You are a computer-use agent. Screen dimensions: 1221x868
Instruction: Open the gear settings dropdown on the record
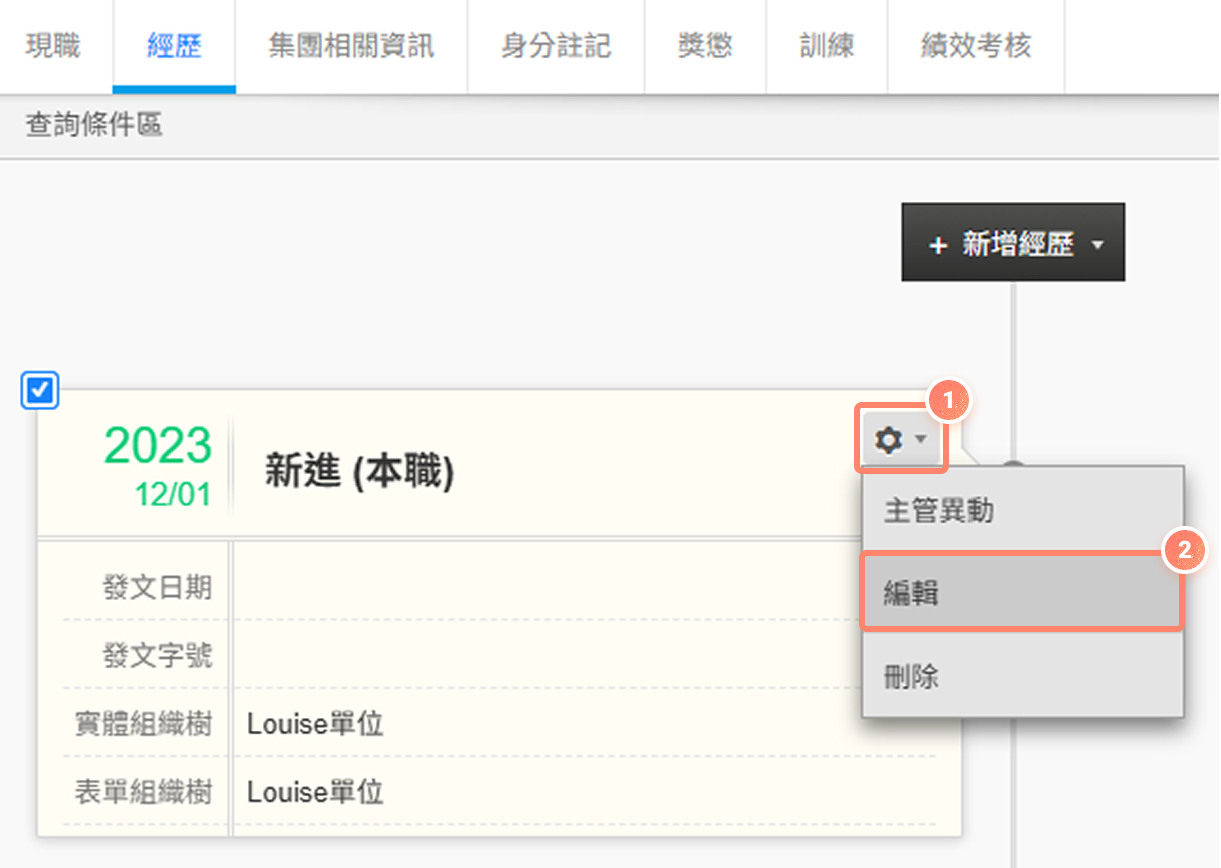point(900,439)
